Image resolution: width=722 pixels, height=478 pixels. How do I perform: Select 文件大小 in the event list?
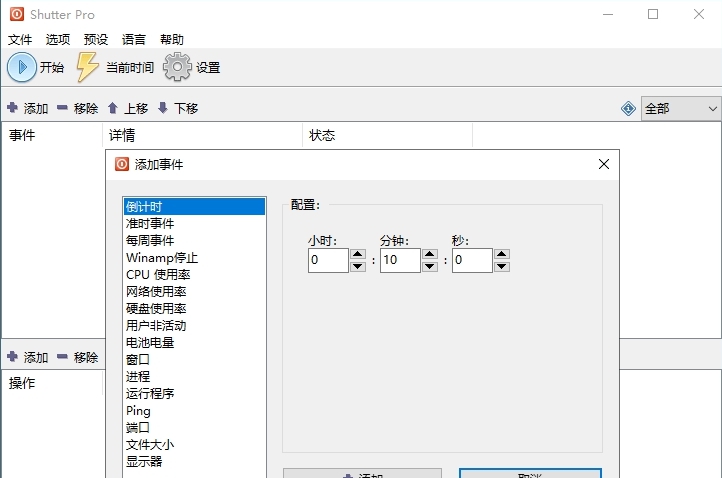(x=194, y=444)
